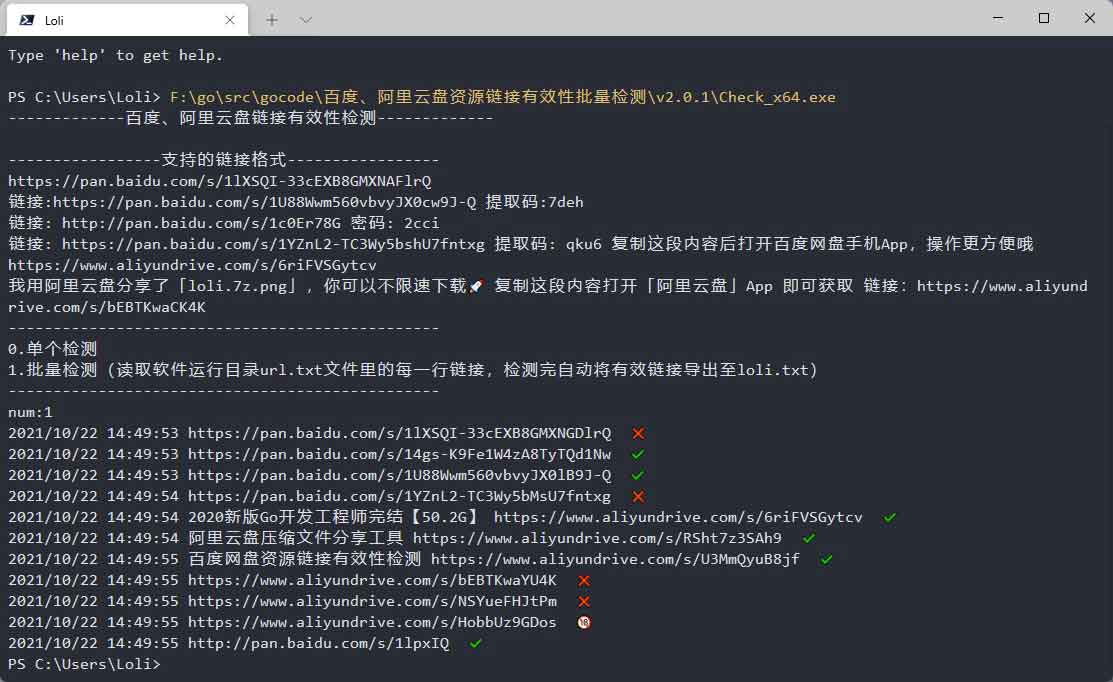Open result link pan.baidu.com/s/14gs-K9Fe1W4zA8TyTQd1Nw
Viewport: 1113px width, 682px height.
(399, 454)
